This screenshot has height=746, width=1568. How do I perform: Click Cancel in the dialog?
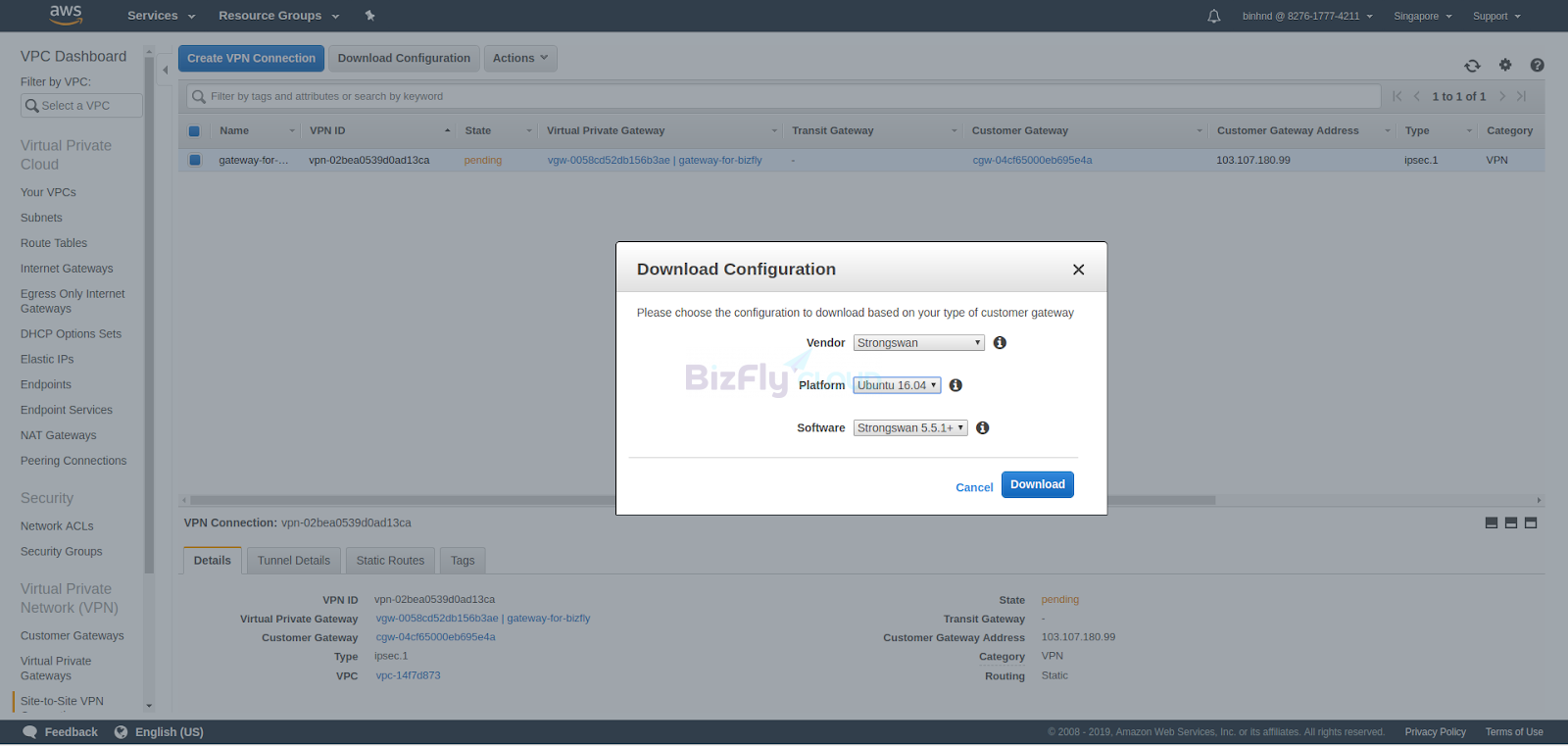974,487
